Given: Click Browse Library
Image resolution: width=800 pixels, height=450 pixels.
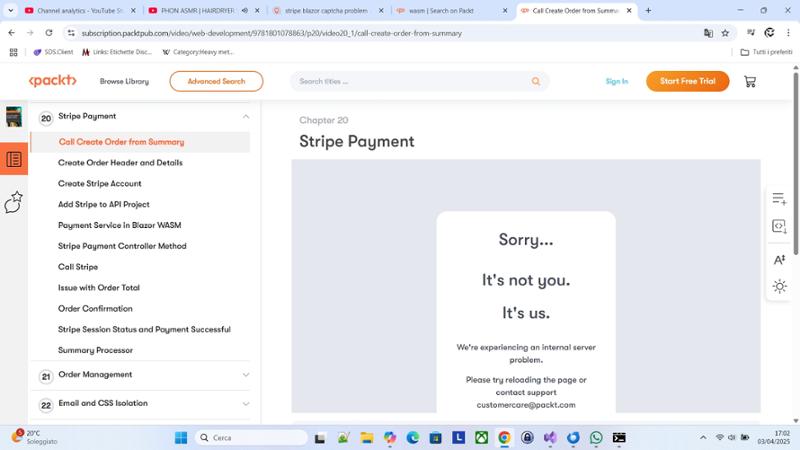Looking at the screenshot, I should [124, 81].
